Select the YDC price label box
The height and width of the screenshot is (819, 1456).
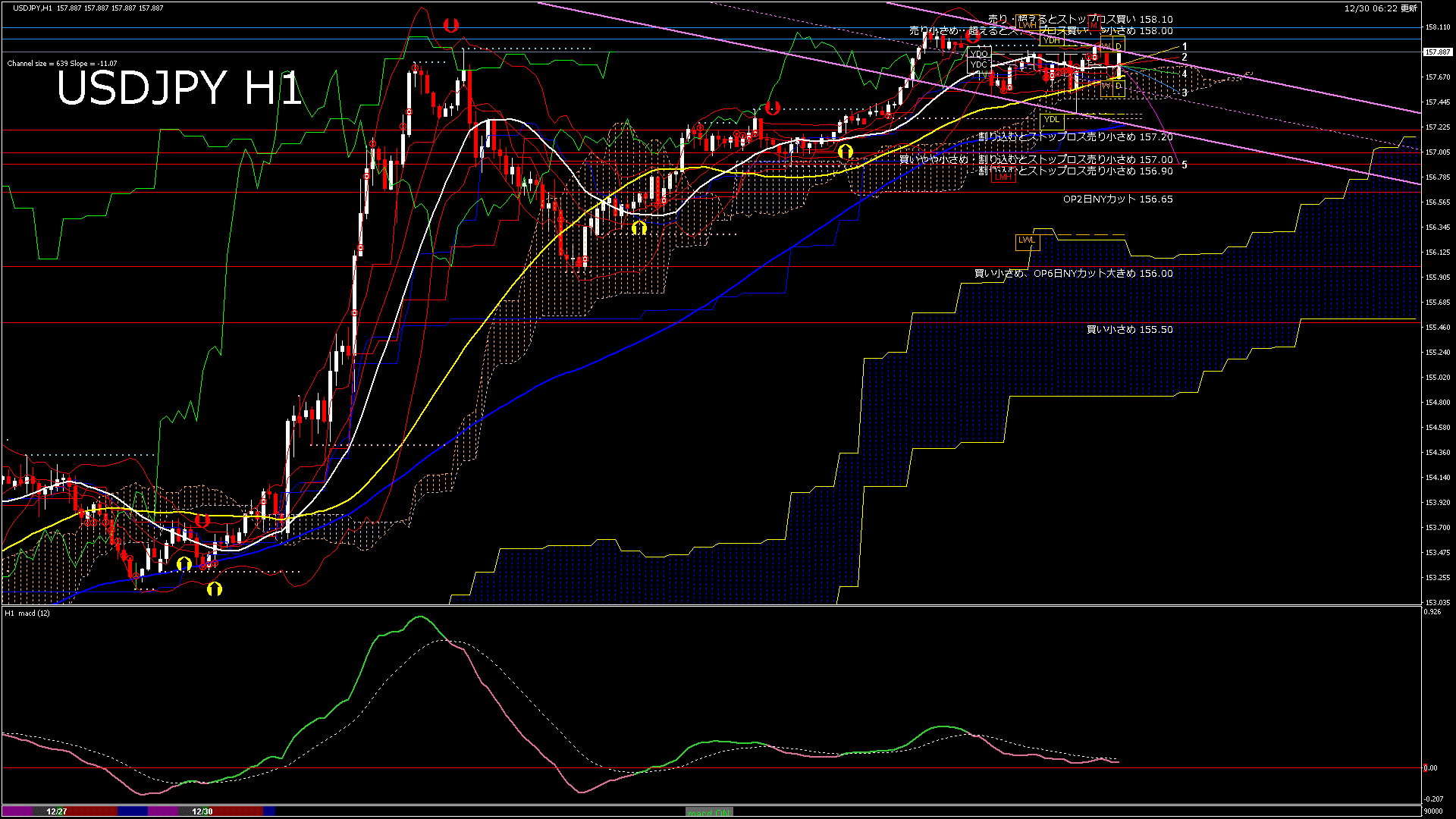coord(979,64)
